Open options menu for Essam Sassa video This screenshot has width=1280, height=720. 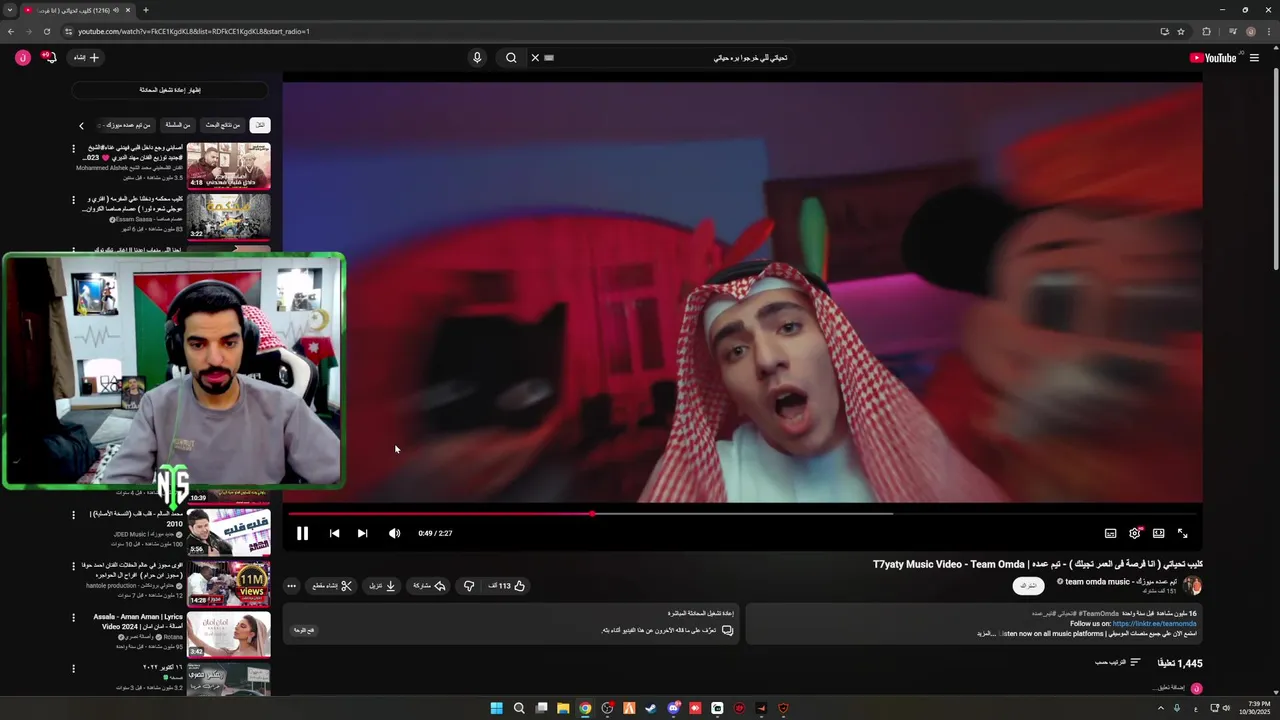[x=73, y=200]
